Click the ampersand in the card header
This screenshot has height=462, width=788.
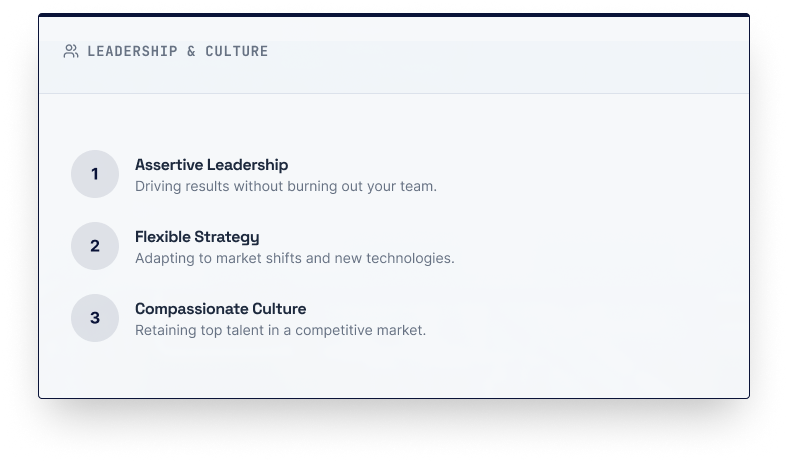coord(191,51)
